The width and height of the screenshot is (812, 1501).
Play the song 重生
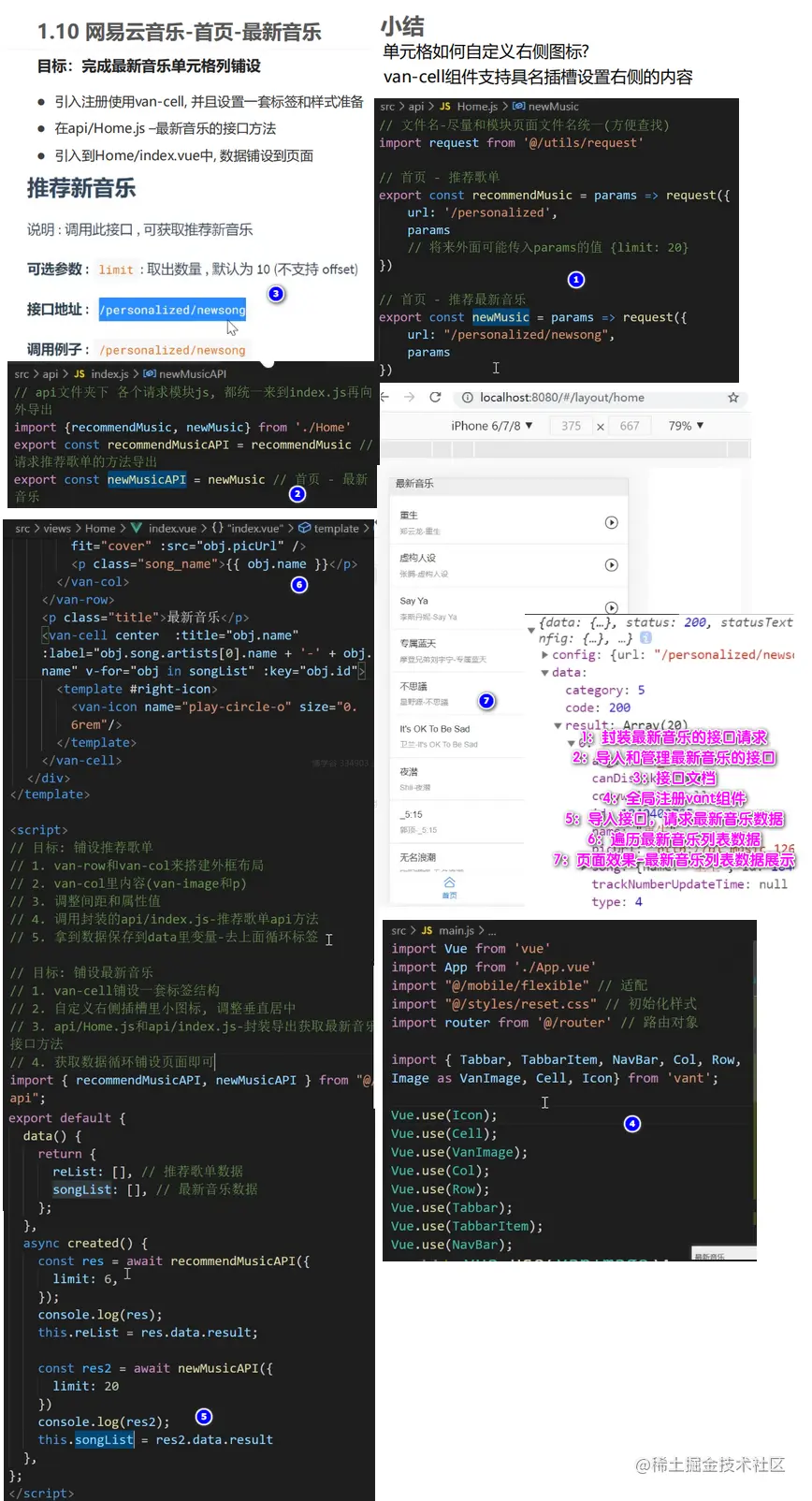click(611, 523)
